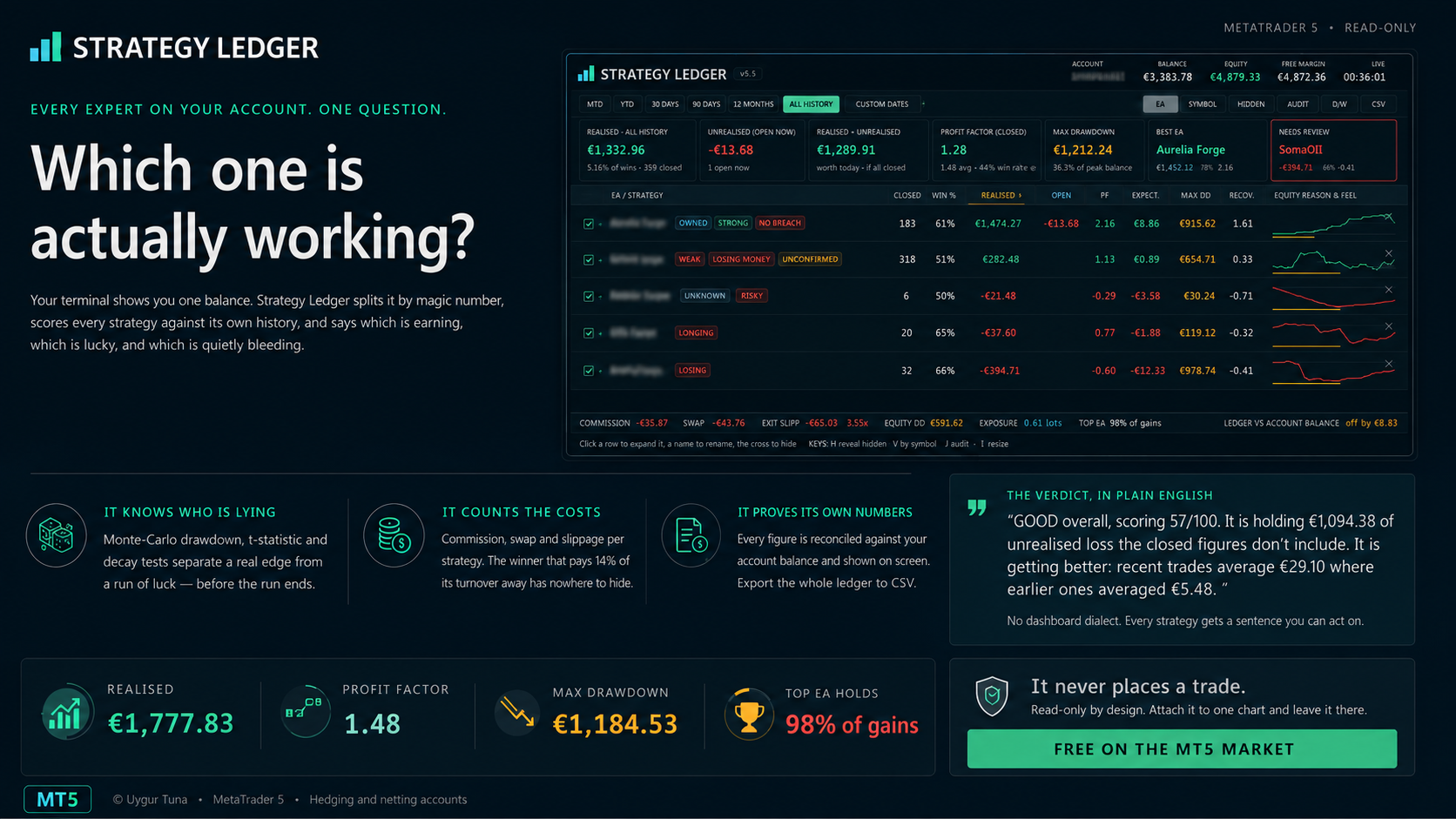1456x819 pixels.
Task: Click the shield icon beside 'It never places a trade'
Action: [x=992, y=696]
